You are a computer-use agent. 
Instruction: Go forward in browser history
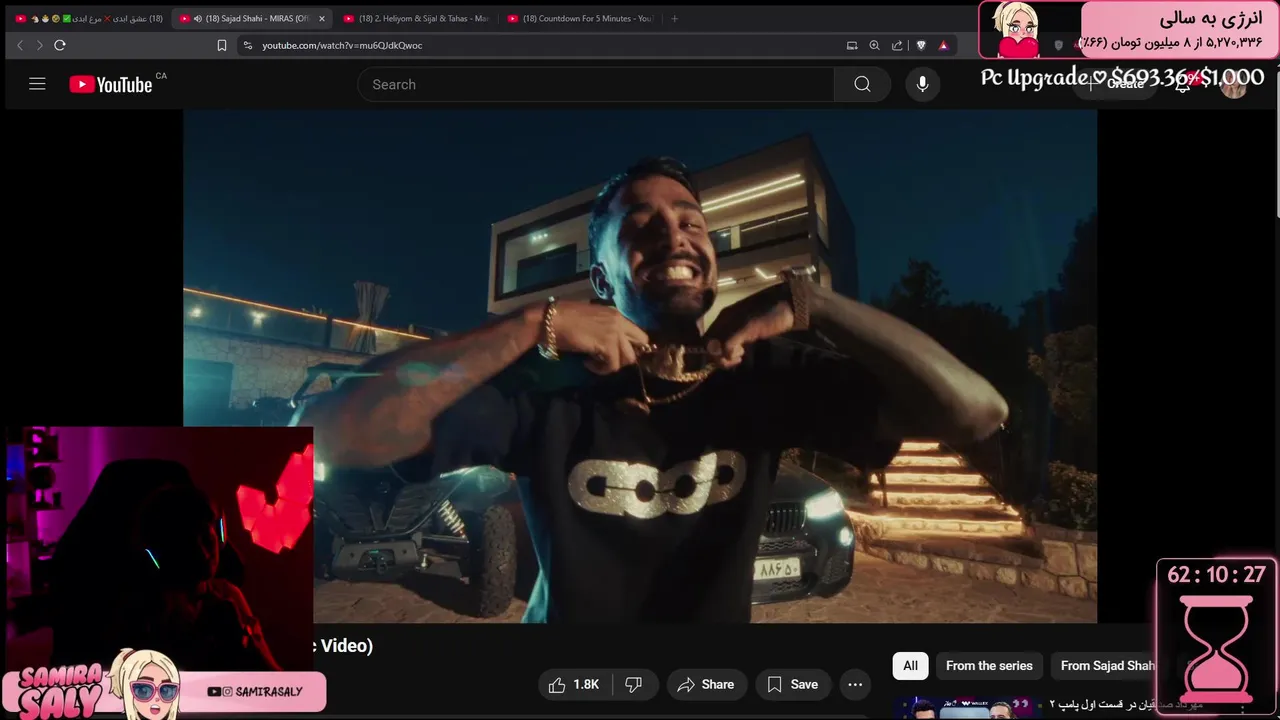39,45
